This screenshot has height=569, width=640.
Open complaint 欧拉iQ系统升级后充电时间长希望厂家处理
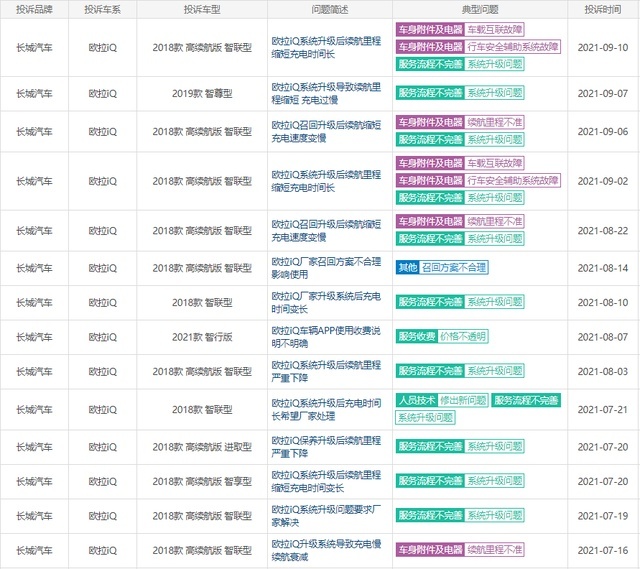click(326, 409)
